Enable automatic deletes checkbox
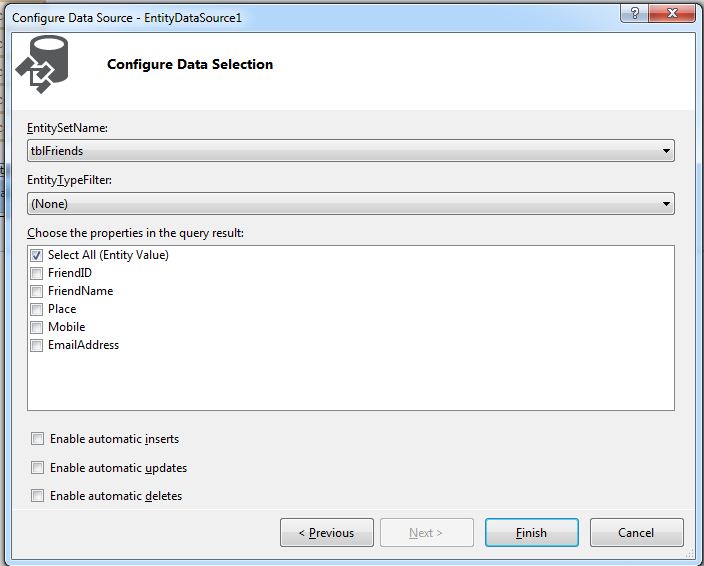 click(37, 496)
